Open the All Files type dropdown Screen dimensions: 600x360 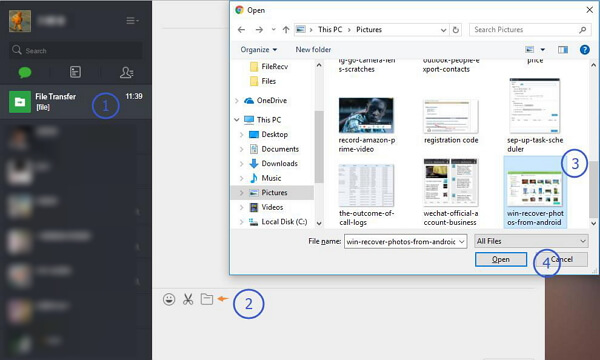tap(531, 241)
